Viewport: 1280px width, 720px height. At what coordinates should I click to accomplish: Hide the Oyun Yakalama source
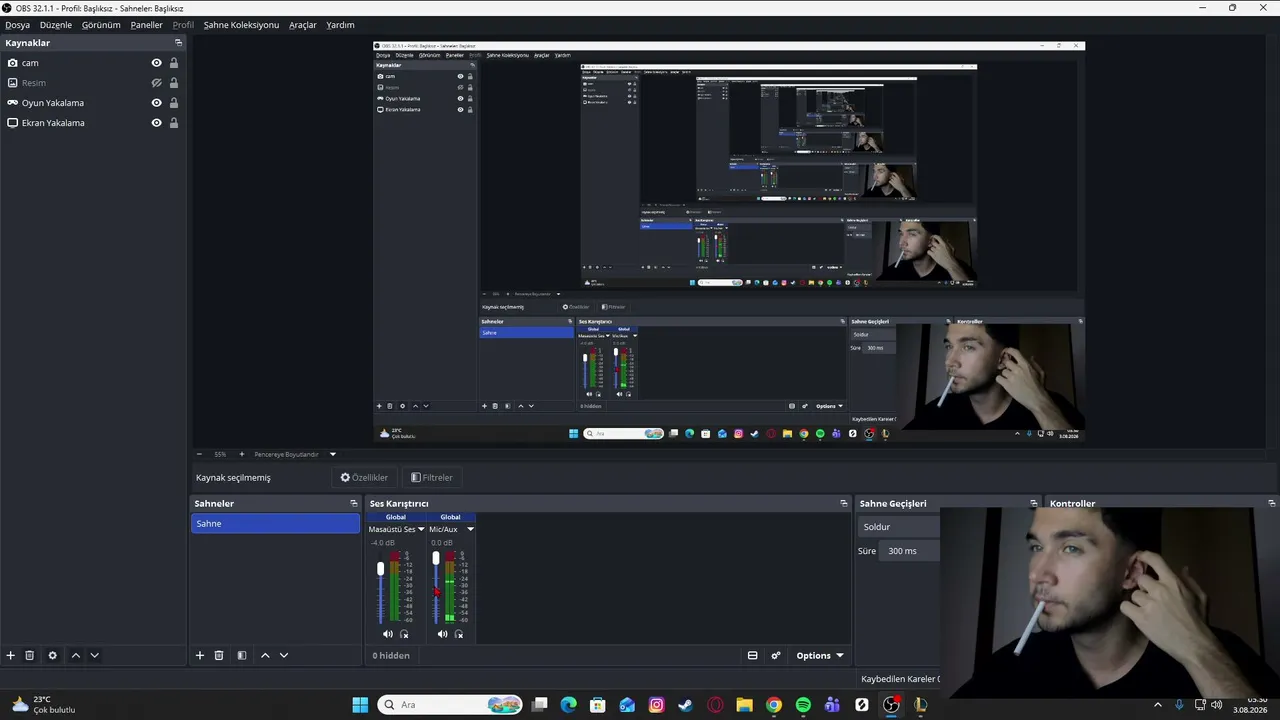point(156,103)
